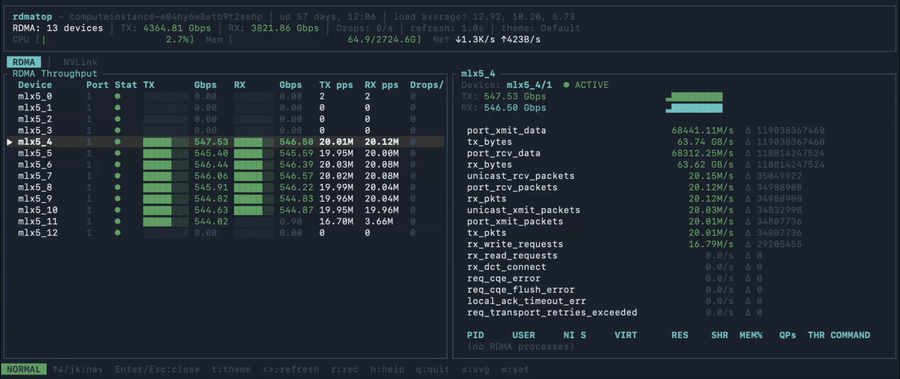This screenshot has width=900, height=379.
Task: Click the Drops/ column header
Action: (427, 85)
